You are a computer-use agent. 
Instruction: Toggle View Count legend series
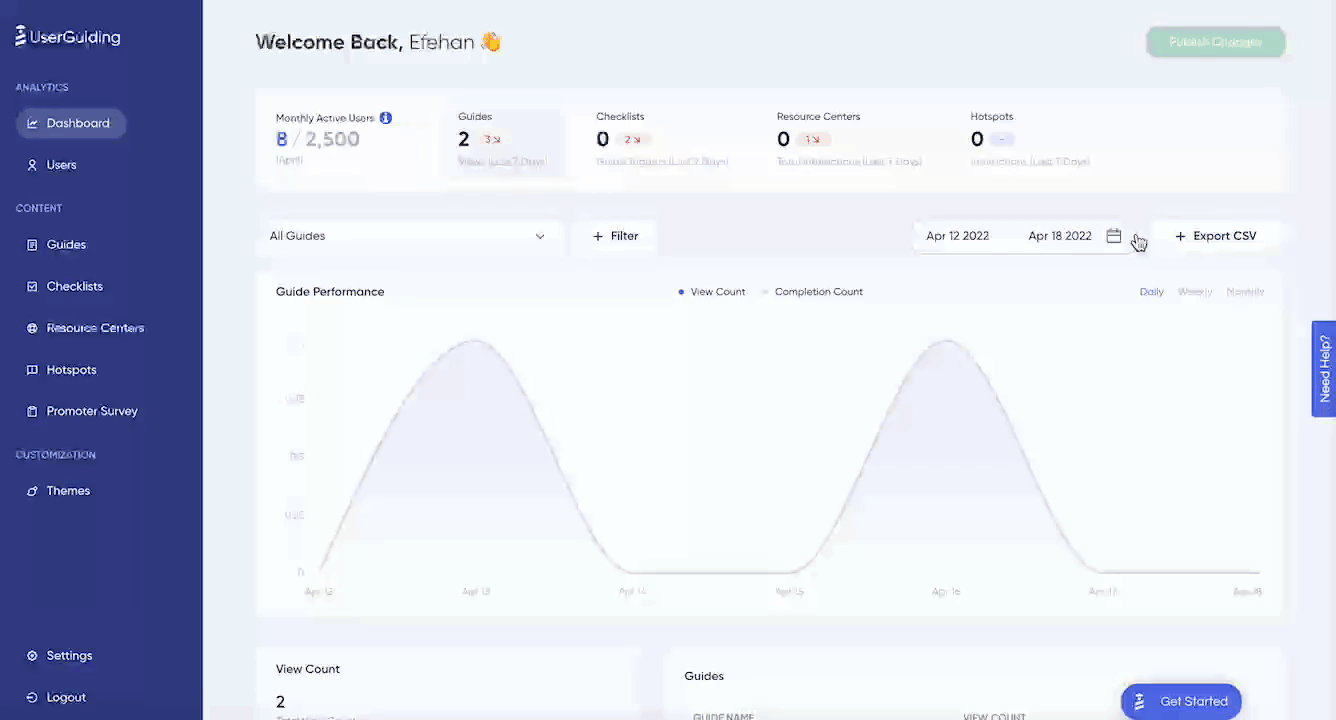[712, 292]
